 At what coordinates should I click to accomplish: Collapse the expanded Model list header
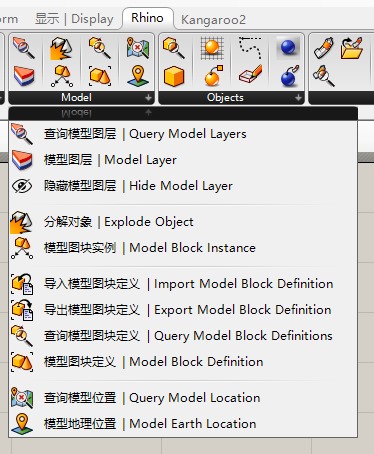(183, 113)
